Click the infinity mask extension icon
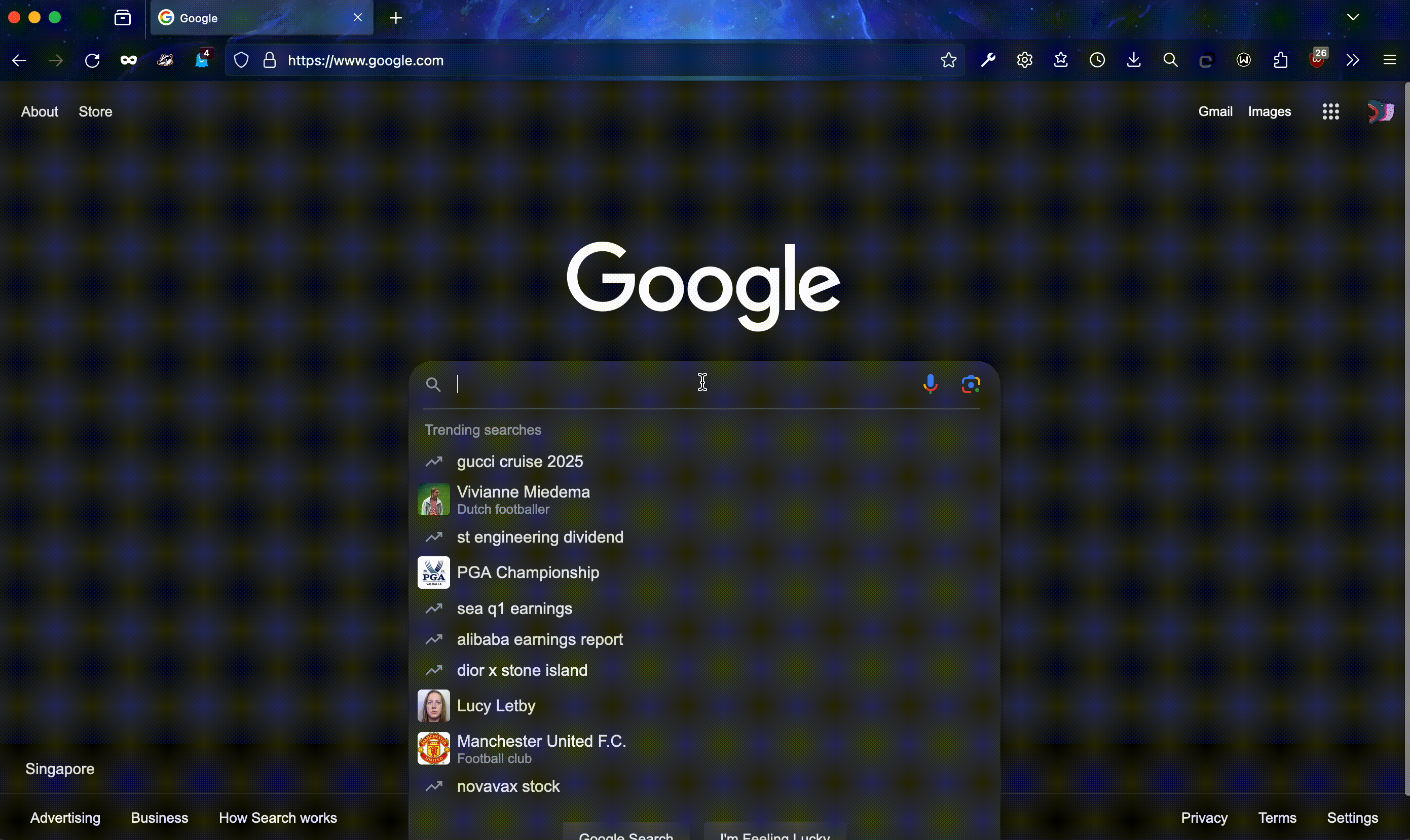 point(129,61)
